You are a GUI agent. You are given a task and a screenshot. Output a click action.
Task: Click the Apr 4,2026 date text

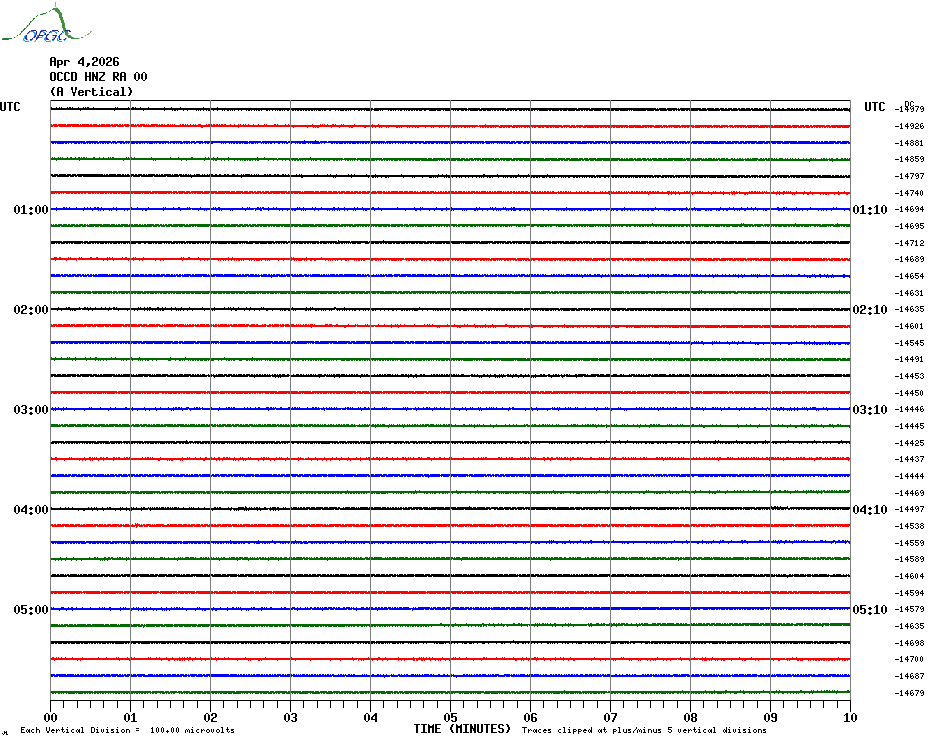click(x=84, y=62)
